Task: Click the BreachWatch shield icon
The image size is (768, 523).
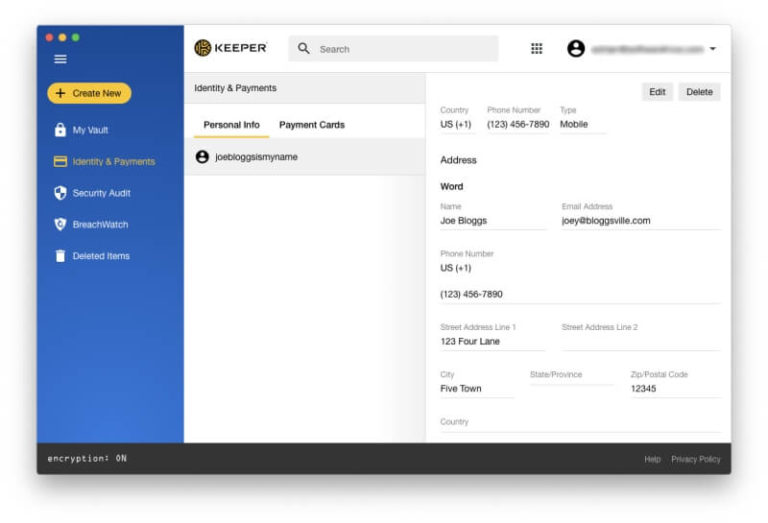Action: coord(60,224)
